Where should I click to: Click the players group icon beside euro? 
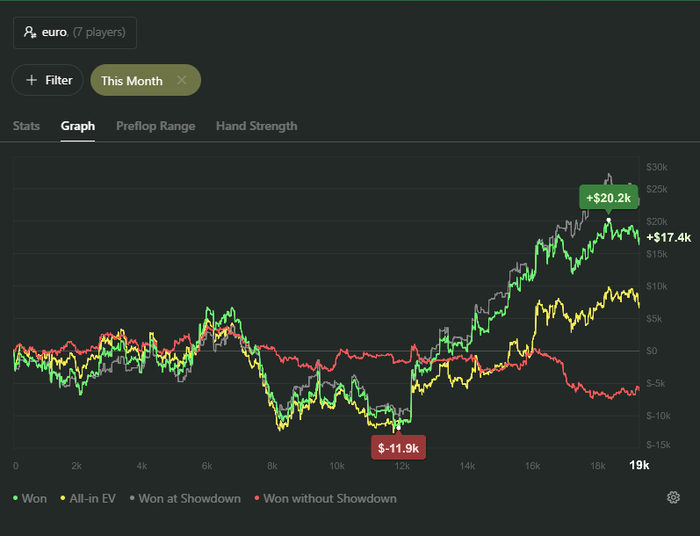tap(30, 33)
